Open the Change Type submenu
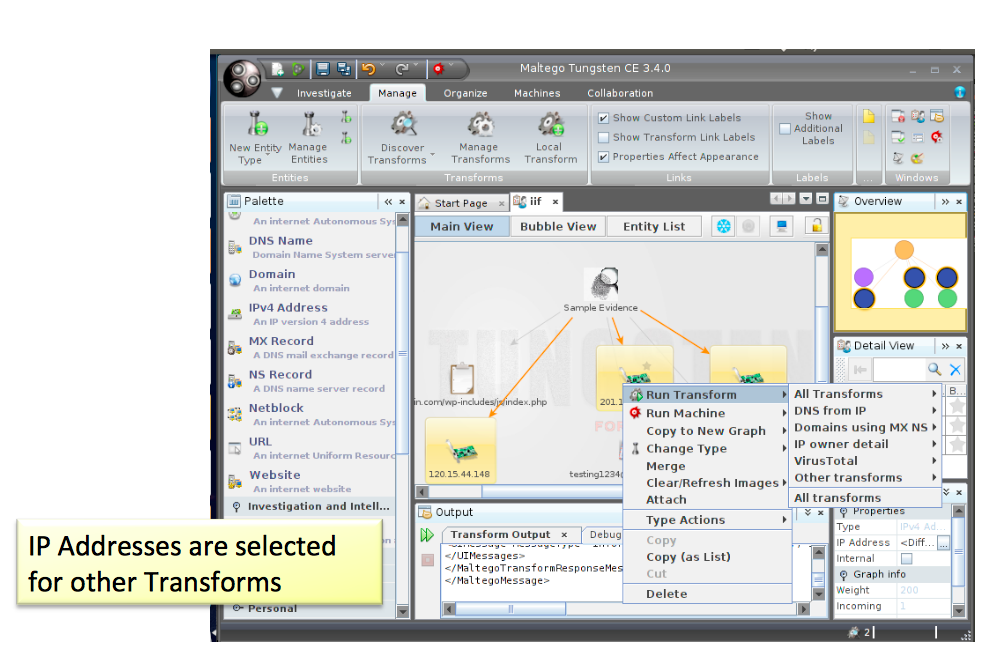 (x=706, y=448)
